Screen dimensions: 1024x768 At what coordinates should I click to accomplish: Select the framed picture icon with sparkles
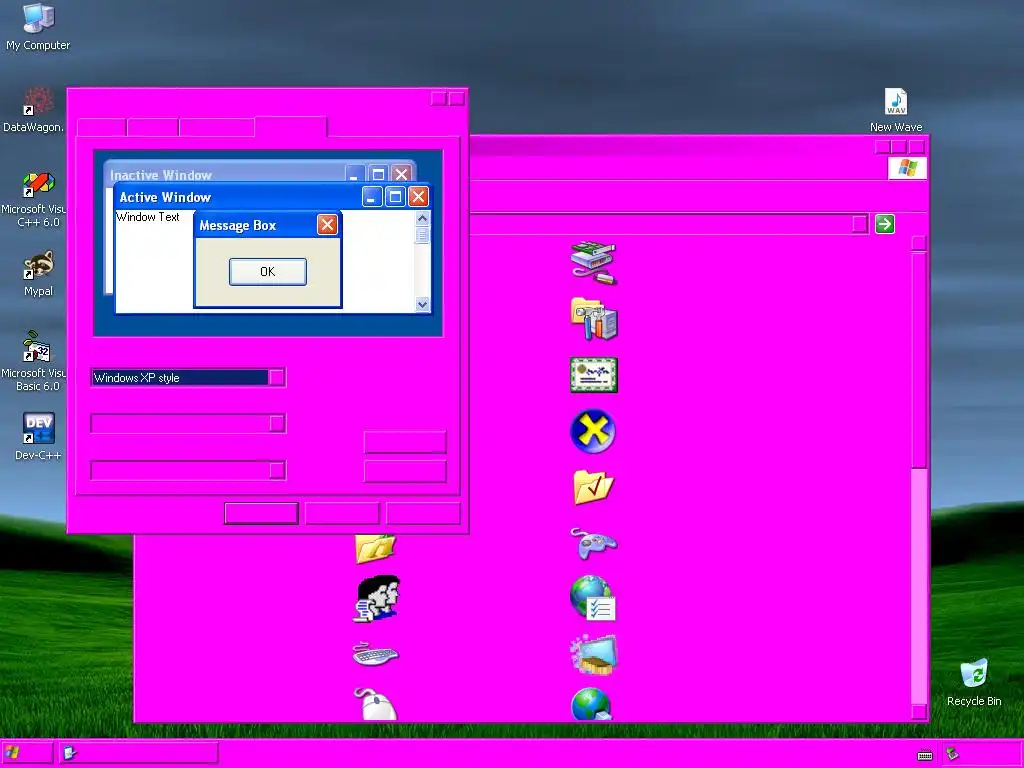[593, 654]
